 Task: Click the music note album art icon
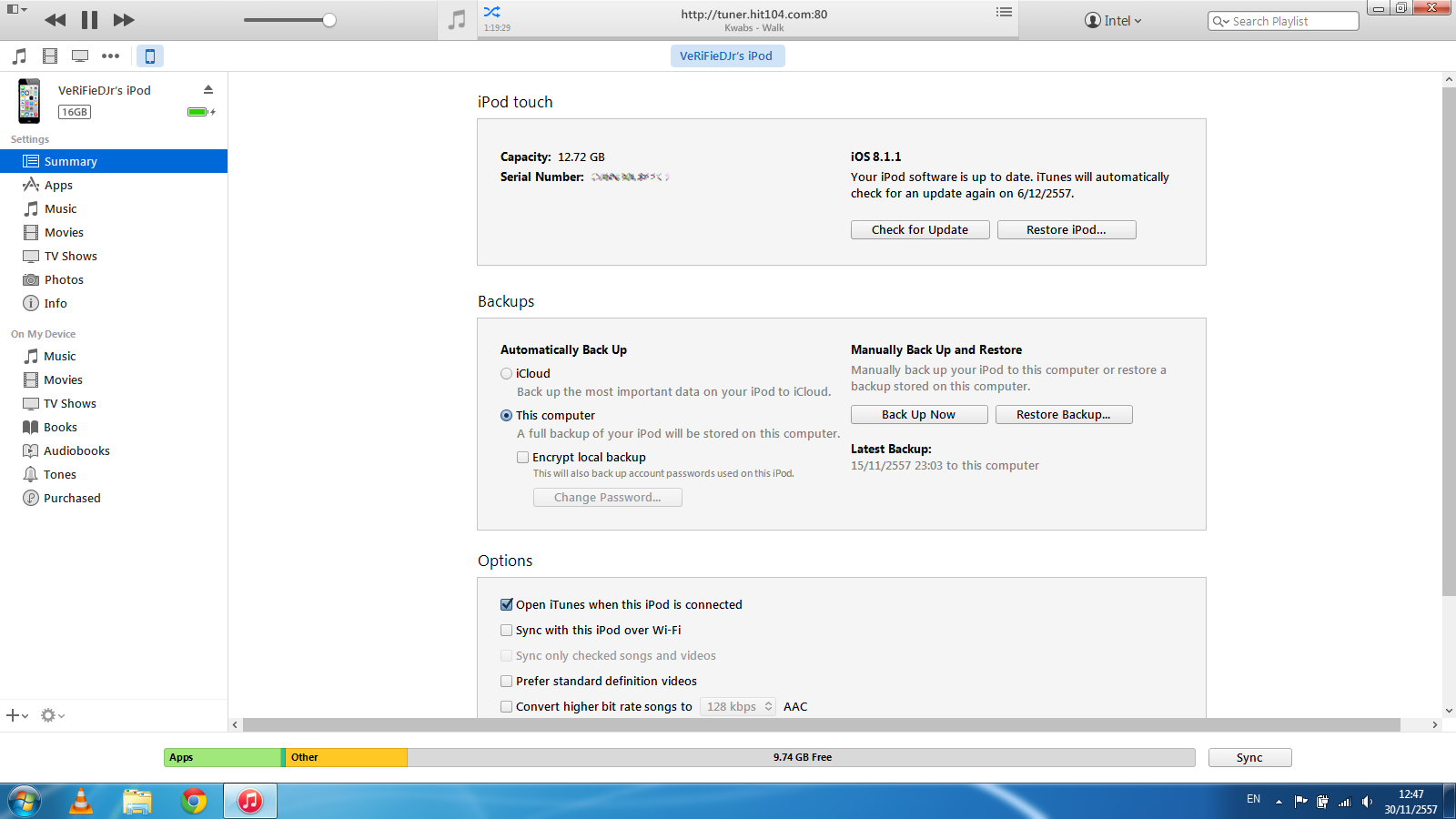click(x=457, y=20)
